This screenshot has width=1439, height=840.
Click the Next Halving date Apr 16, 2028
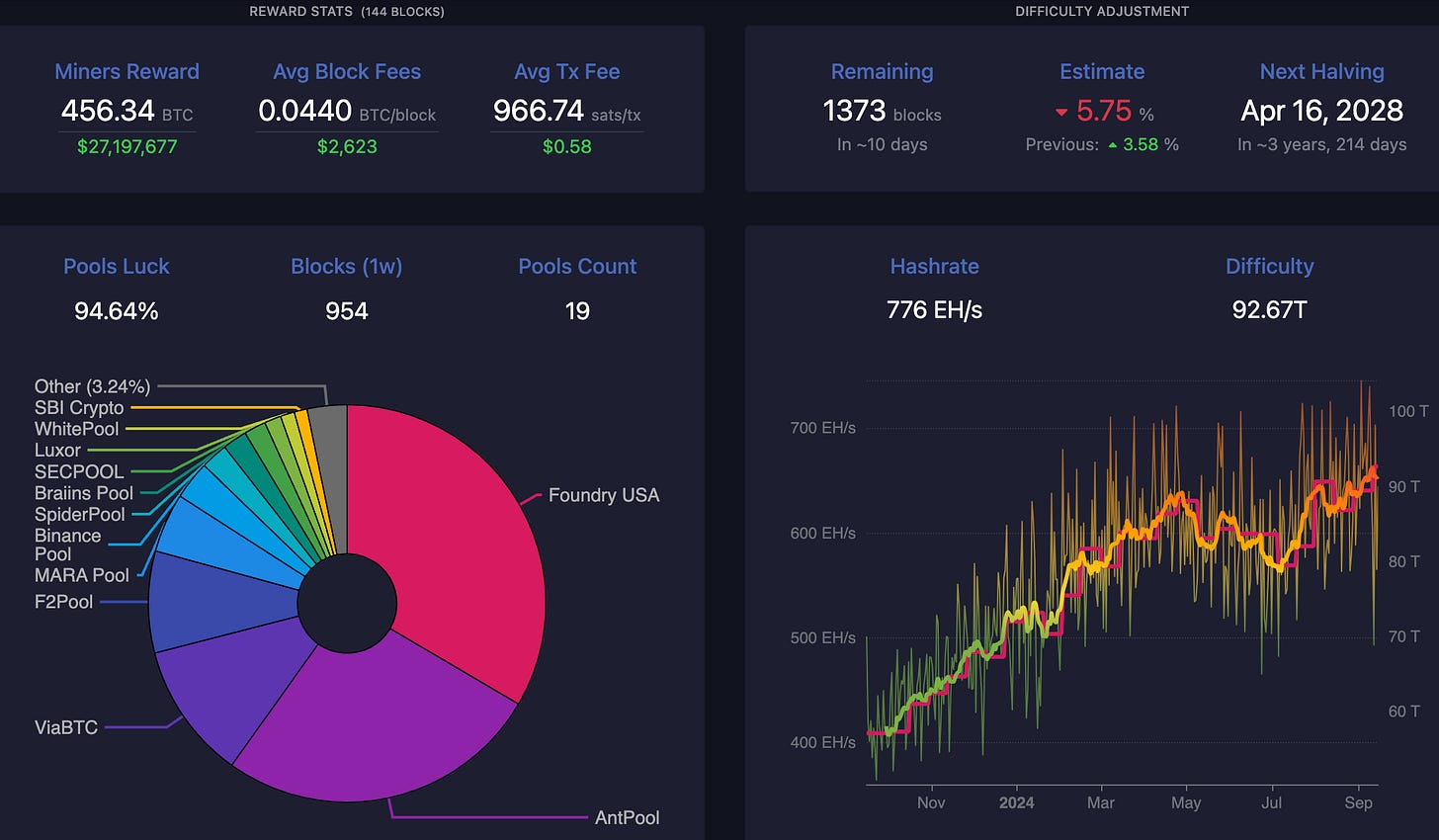coord(1322,111)
